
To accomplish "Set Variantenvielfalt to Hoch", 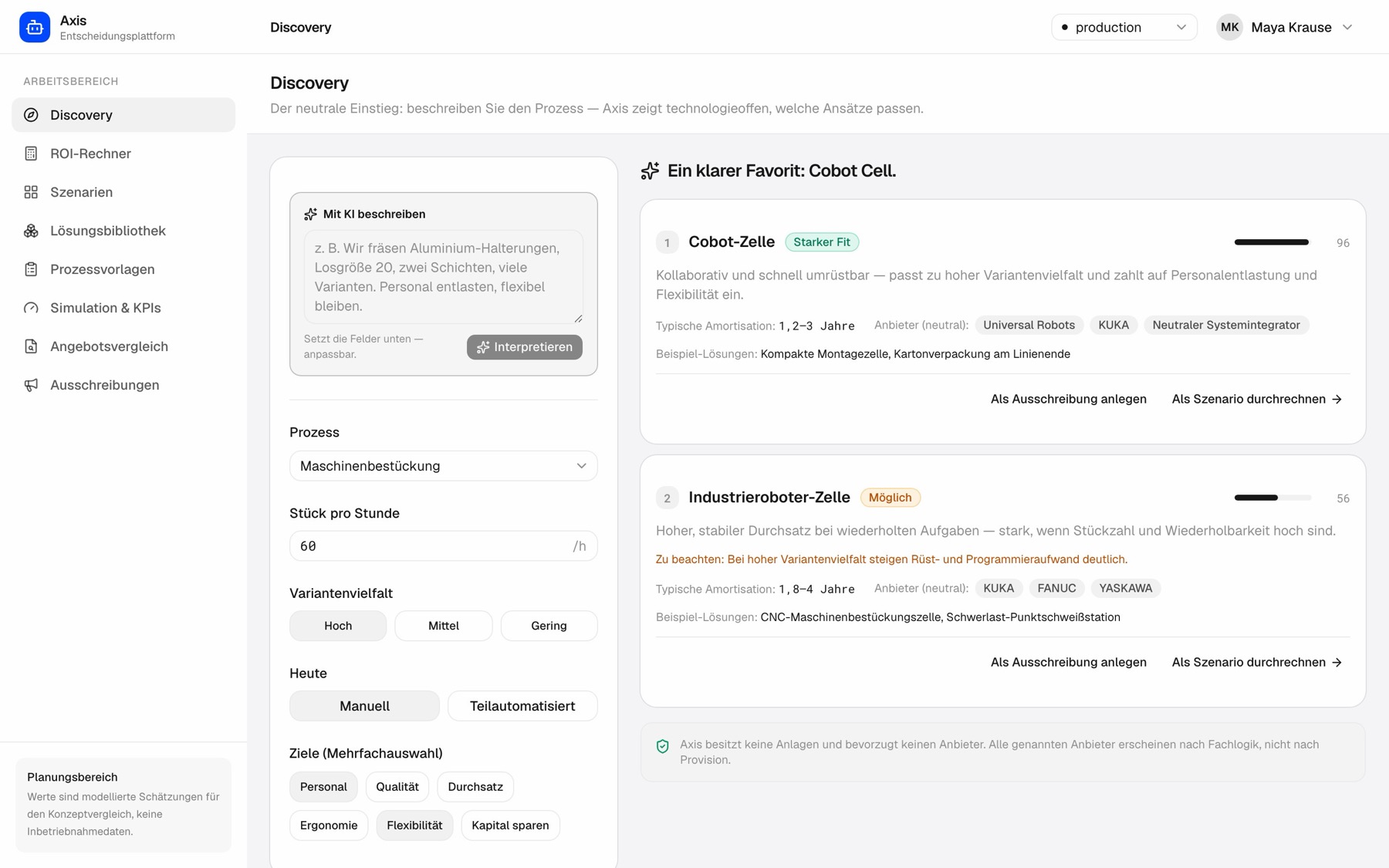I will click(338, 626).
